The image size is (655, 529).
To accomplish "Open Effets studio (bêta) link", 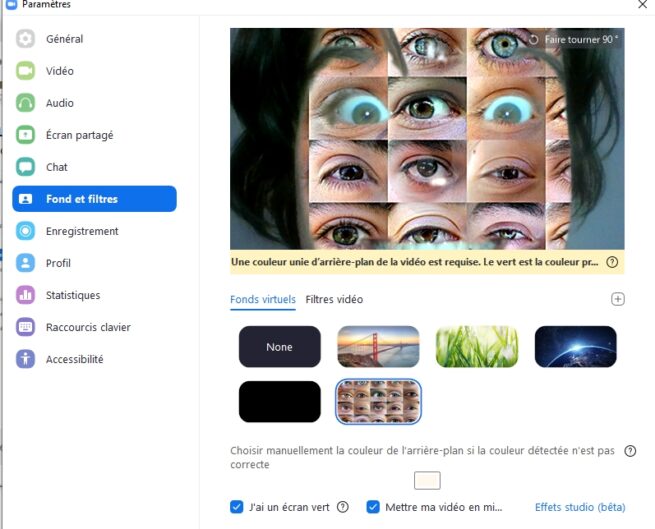I will [580, 507].
